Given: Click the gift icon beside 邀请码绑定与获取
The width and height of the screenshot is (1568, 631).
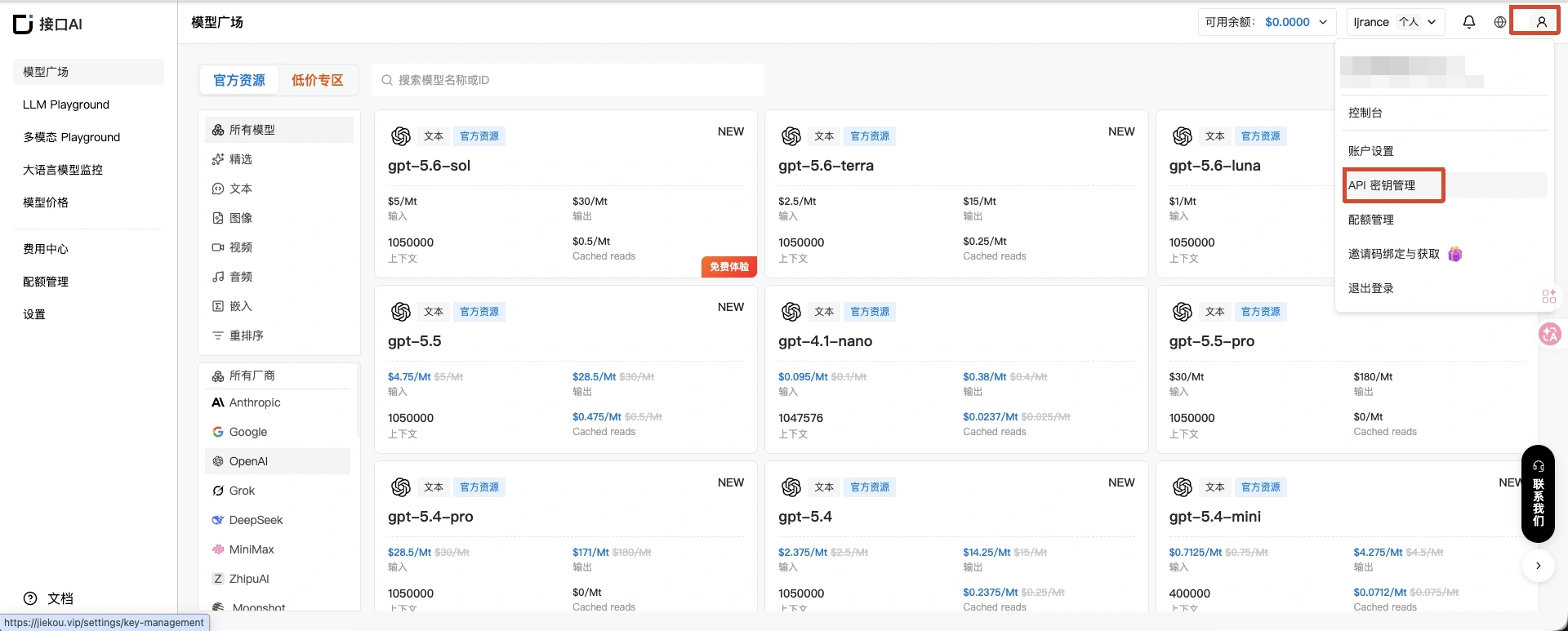Looking at the screenshot, I should (x=1454, y=254).
